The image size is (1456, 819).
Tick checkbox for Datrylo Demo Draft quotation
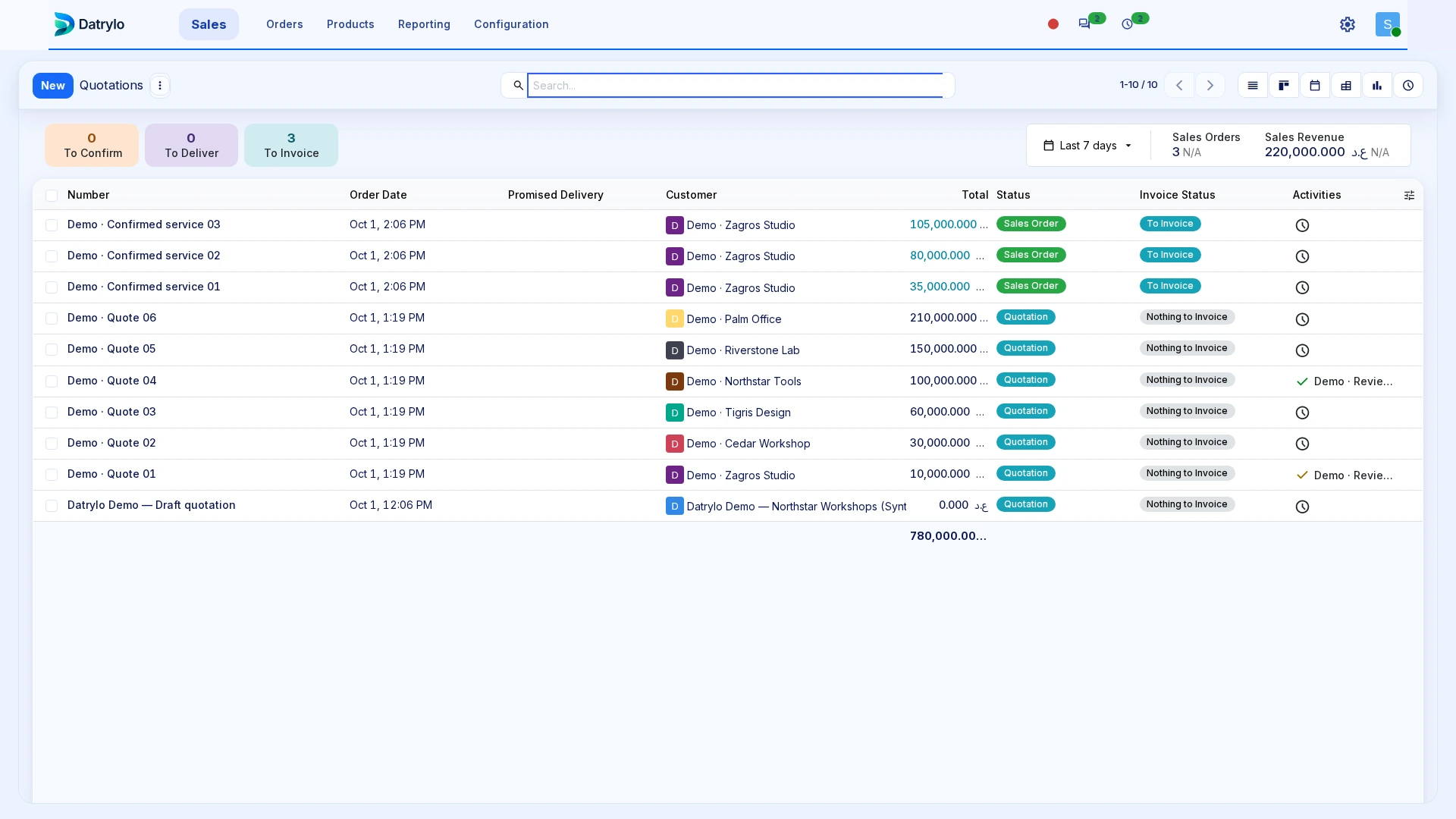pos(52,506)
